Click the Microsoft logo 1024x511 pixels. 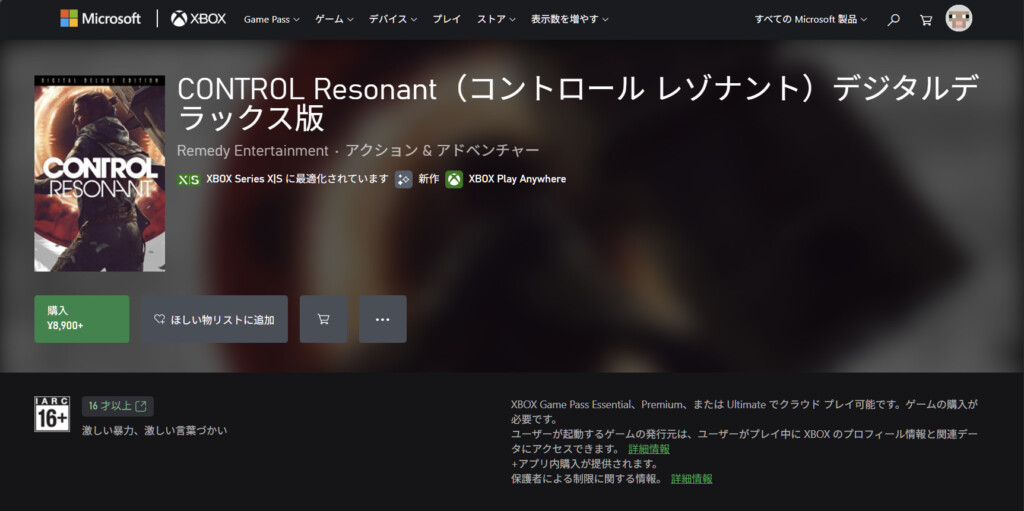pyautogui.click(x=100, y=18)
